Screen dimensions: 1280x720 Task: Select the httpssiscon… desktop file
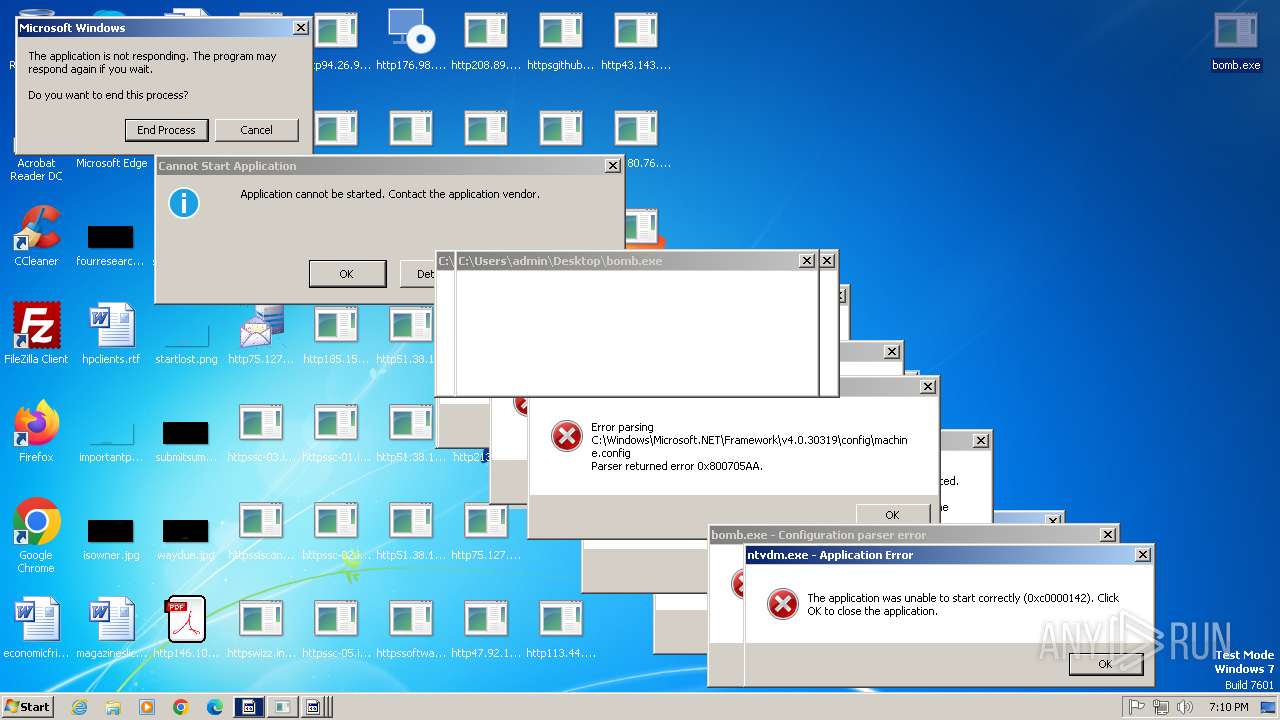261,531
